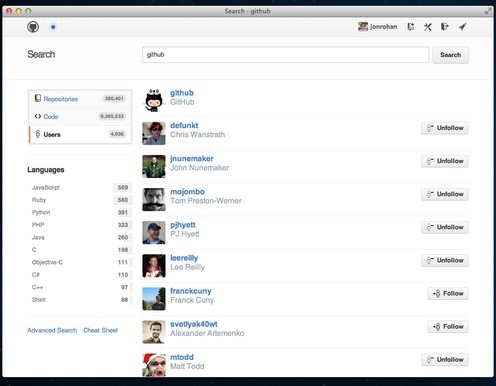This screenshot has width=496, height=386.
Task: Open the github user link
Action: 182,93
